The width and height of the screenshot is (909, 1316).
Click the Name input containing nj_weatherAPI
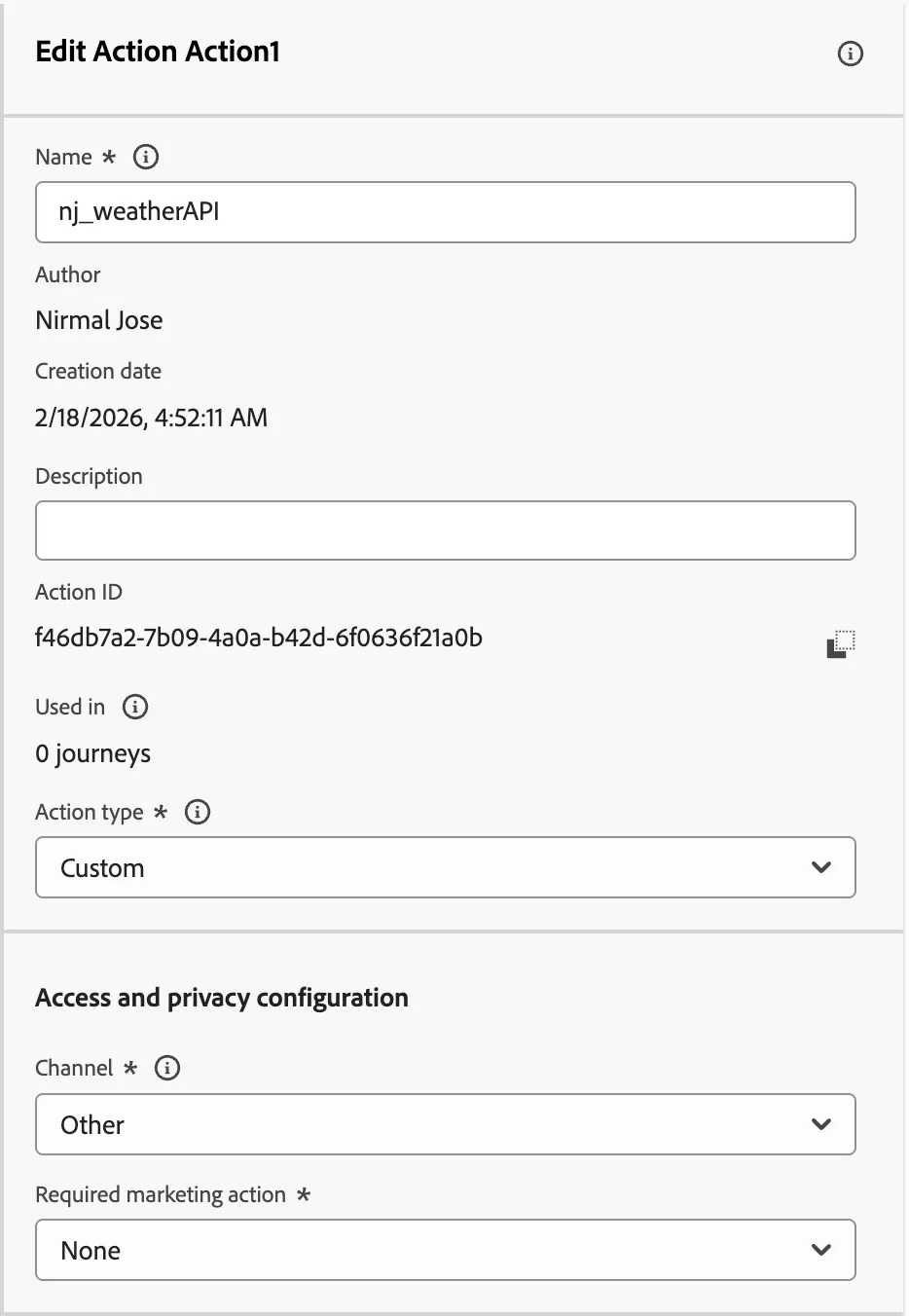(446, 212)
